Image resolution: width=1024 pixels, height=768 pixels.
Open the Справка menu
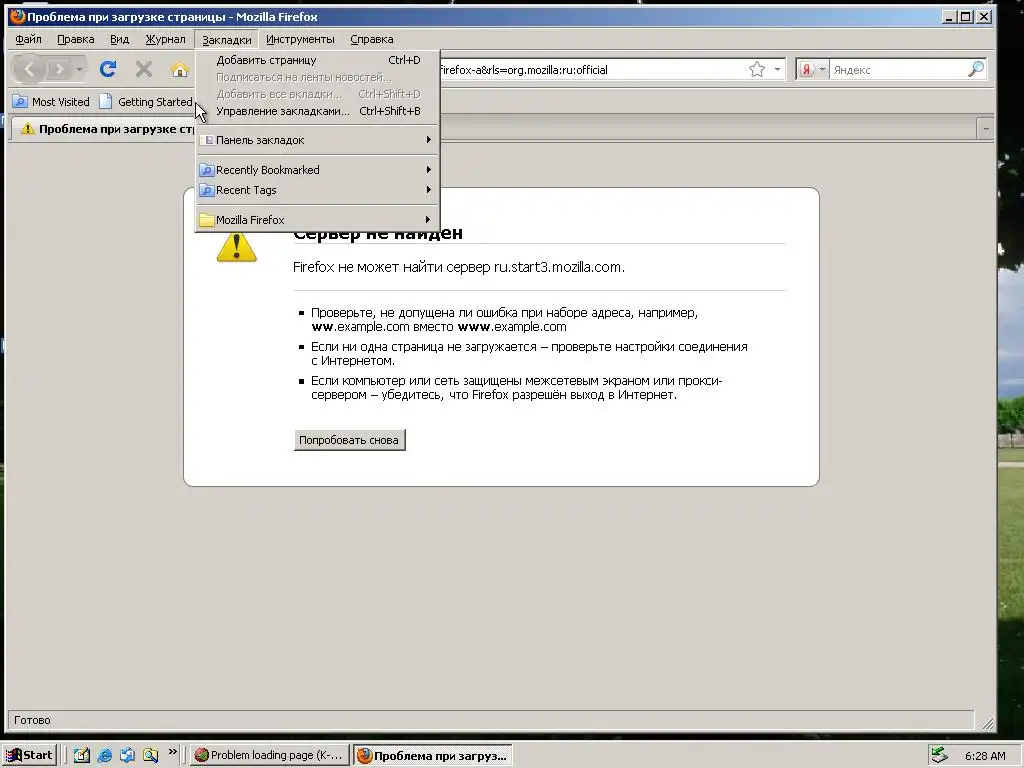point(372,39)
